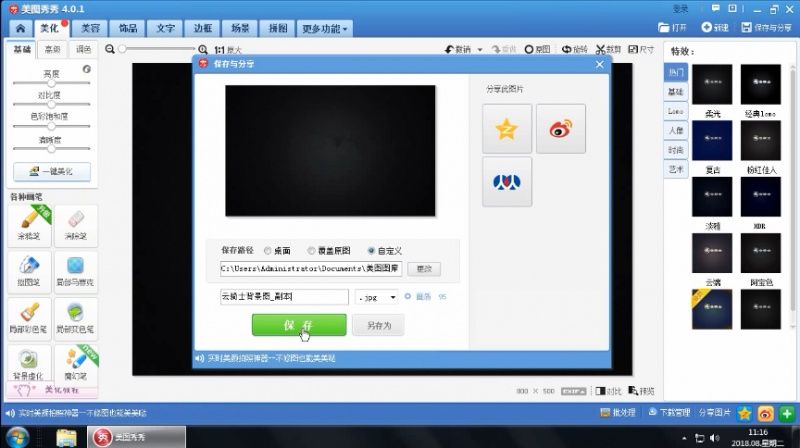Share image to Renren icon

click(507, 182)
